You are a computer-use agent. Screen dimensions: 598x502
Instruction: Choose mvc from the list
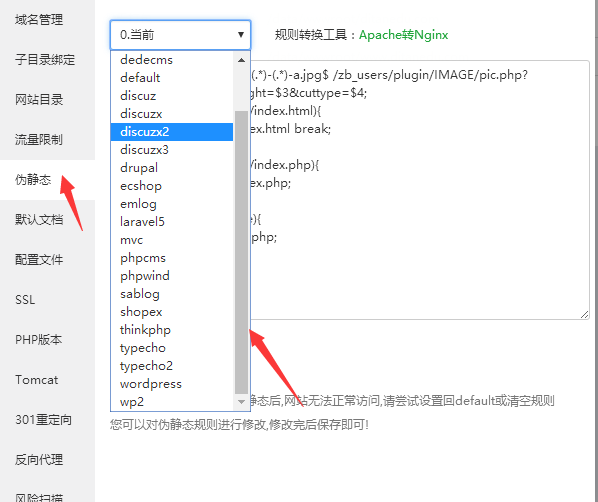[172, 240]
